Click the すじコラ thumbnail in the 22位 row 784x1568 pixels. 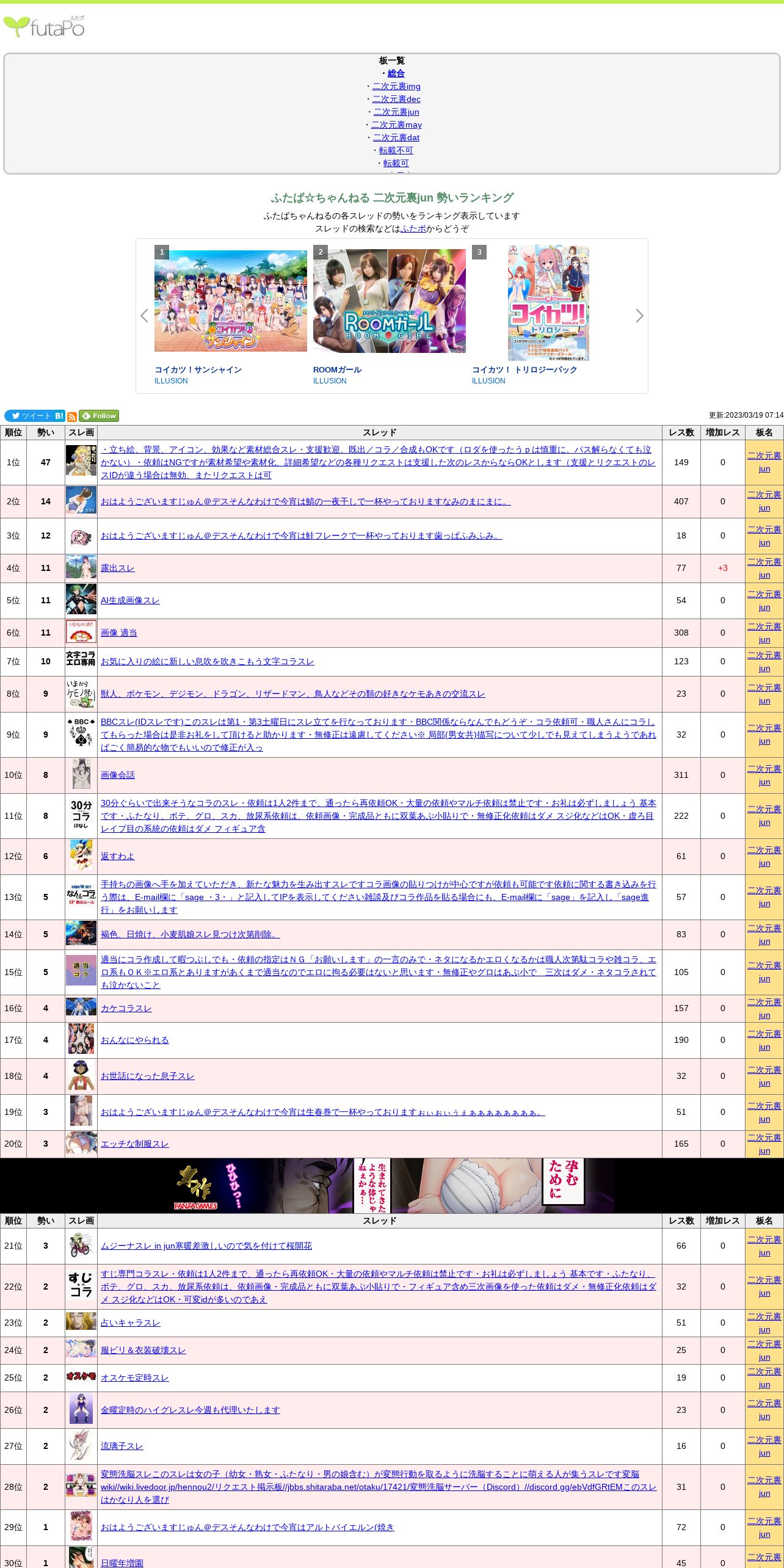[x=81, y=1285]
